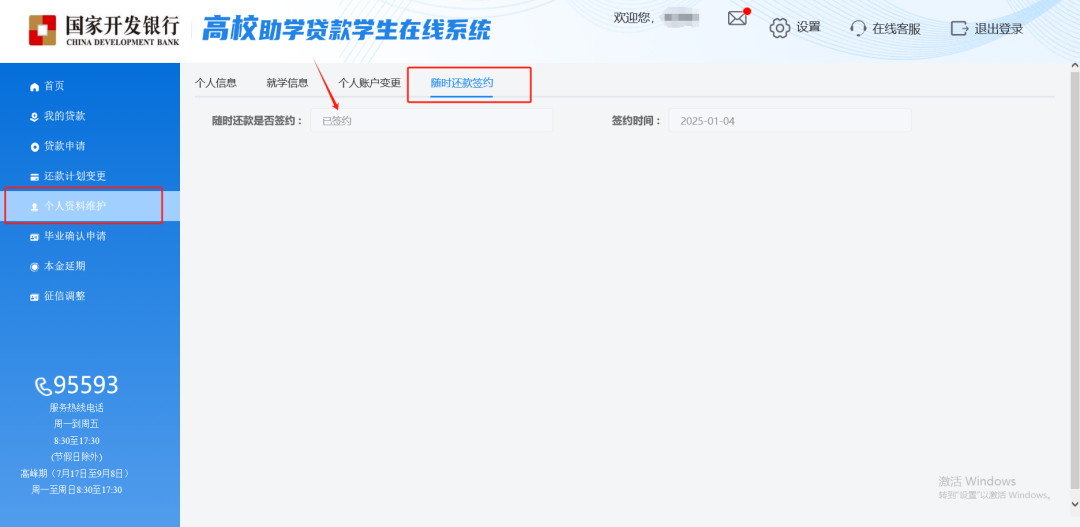Click the icon beside 本金延期

(x=34, y=267)
